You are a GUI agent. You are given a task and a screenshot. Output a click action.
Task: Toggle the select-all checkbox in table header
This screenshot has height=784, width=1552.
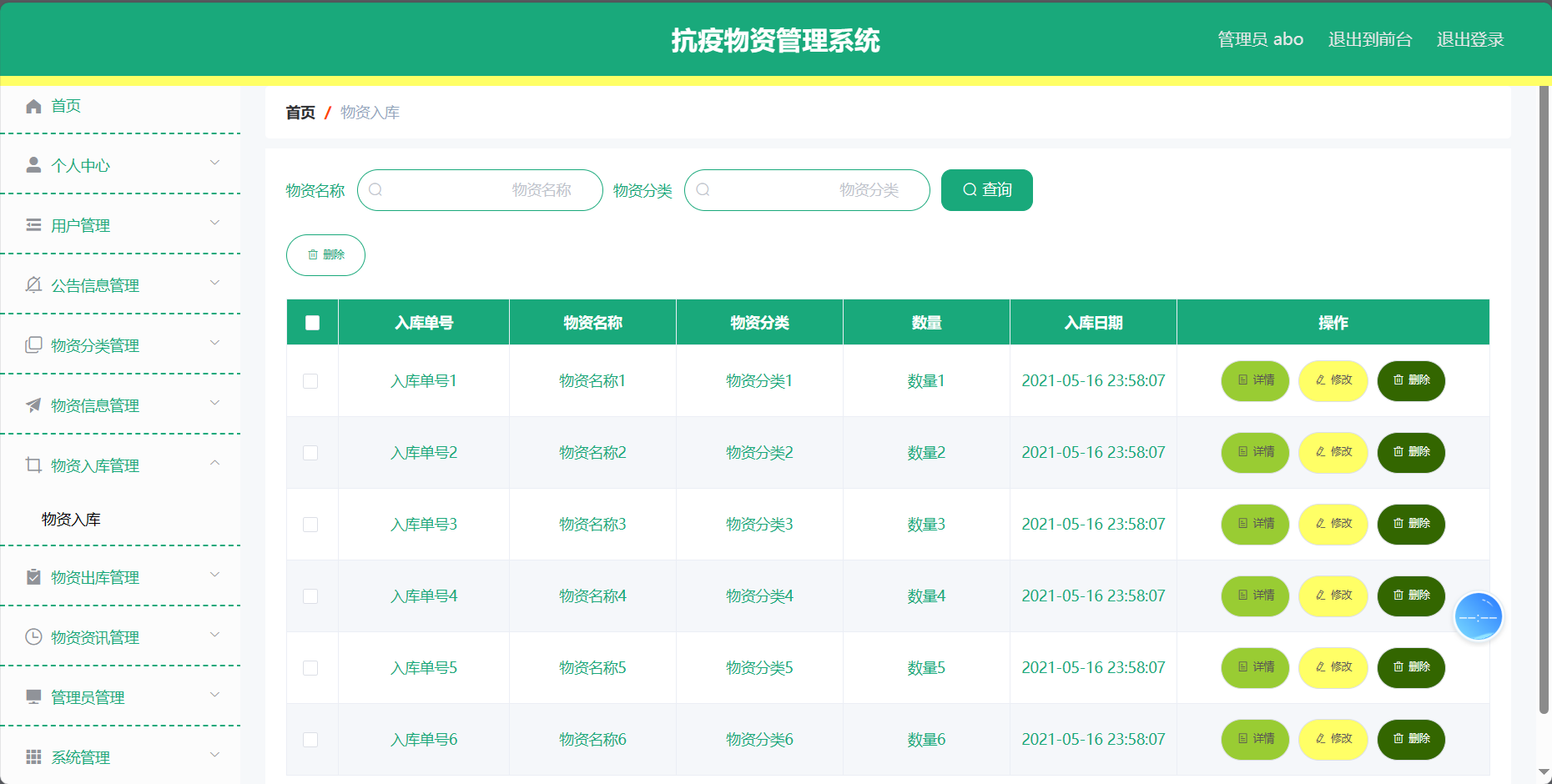(312, 323)
